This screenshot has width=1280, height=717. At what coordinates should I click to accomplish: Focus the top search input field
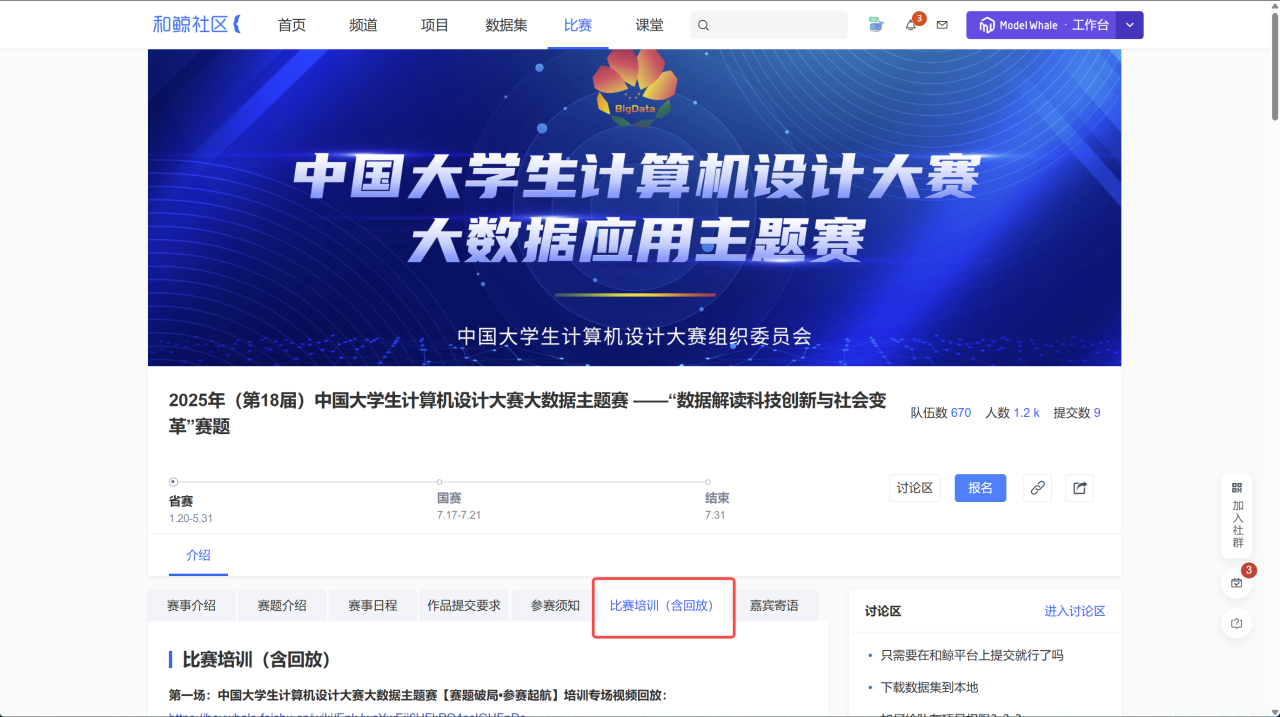click(x=769, y=25)
